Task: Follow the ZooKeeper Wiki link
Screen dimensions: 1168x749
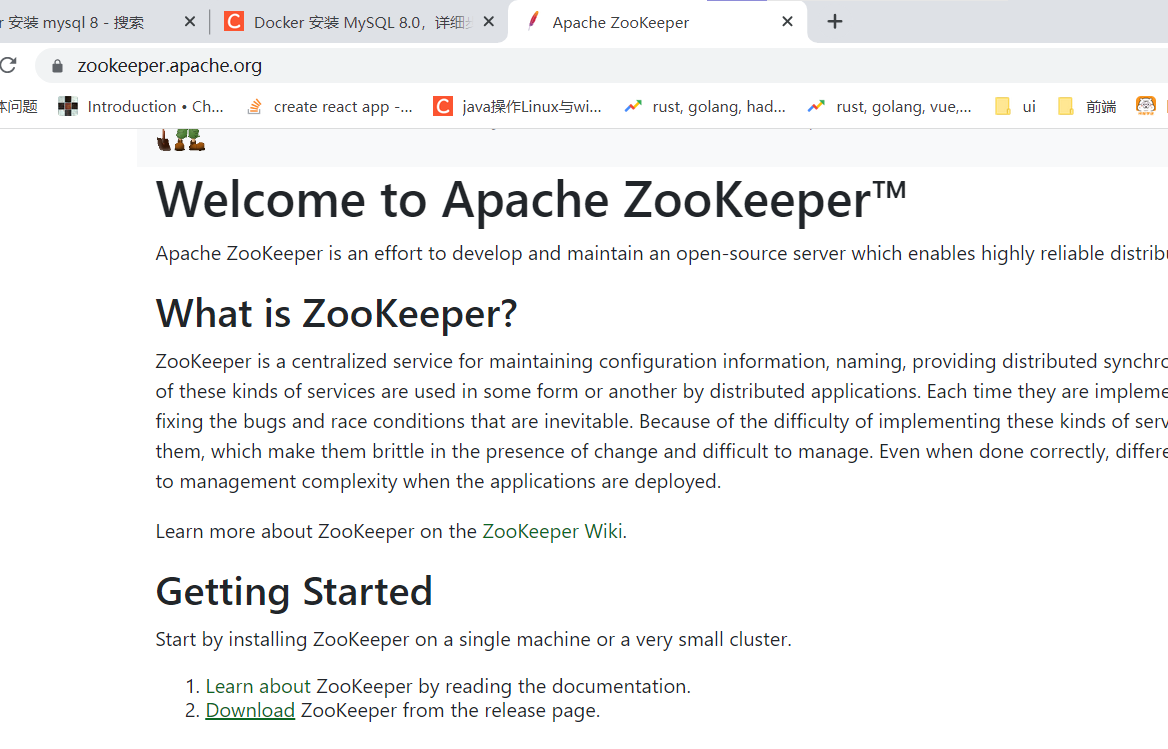Action: (552, 531)
